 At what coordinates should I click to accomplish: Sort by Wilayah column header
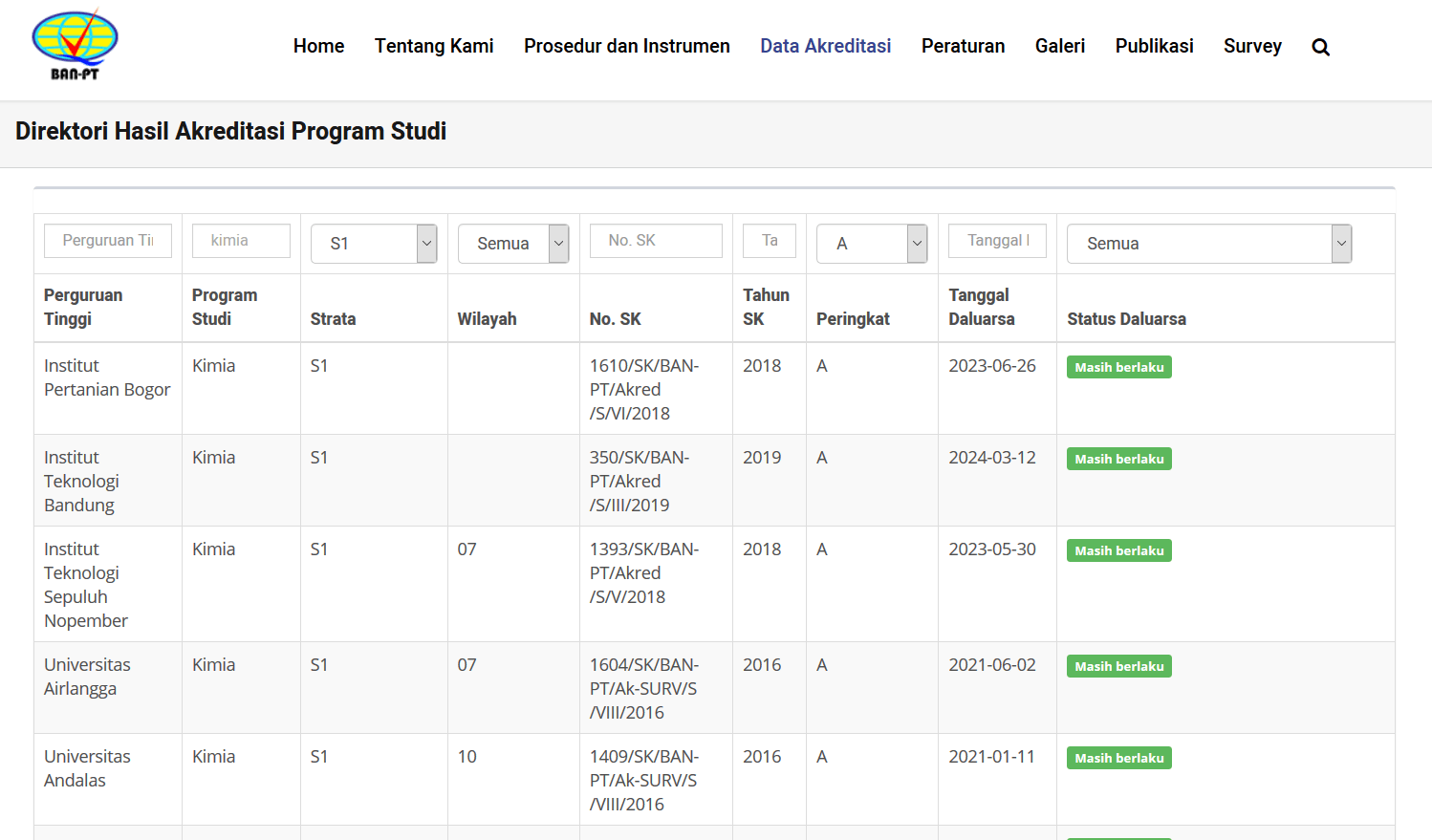click(487, 319)
